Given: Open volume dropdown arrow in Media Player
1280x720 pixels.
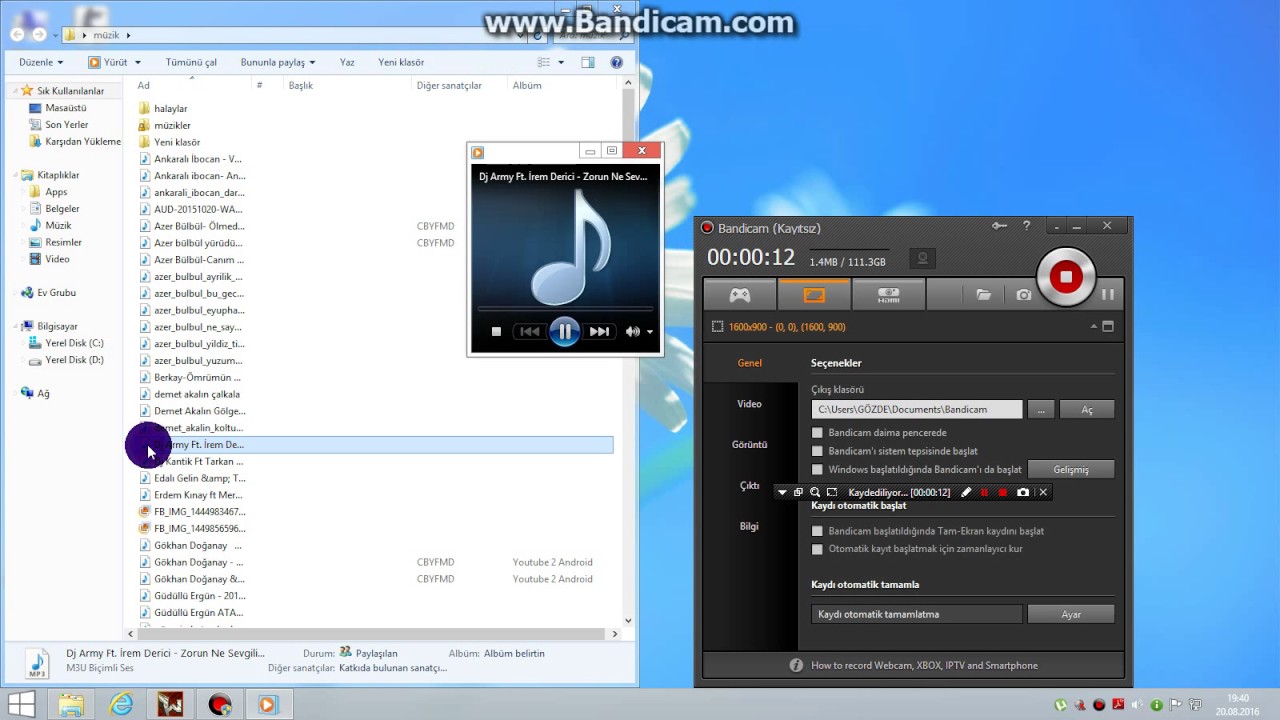Looking at the screenshot, I should click(650, 332).
